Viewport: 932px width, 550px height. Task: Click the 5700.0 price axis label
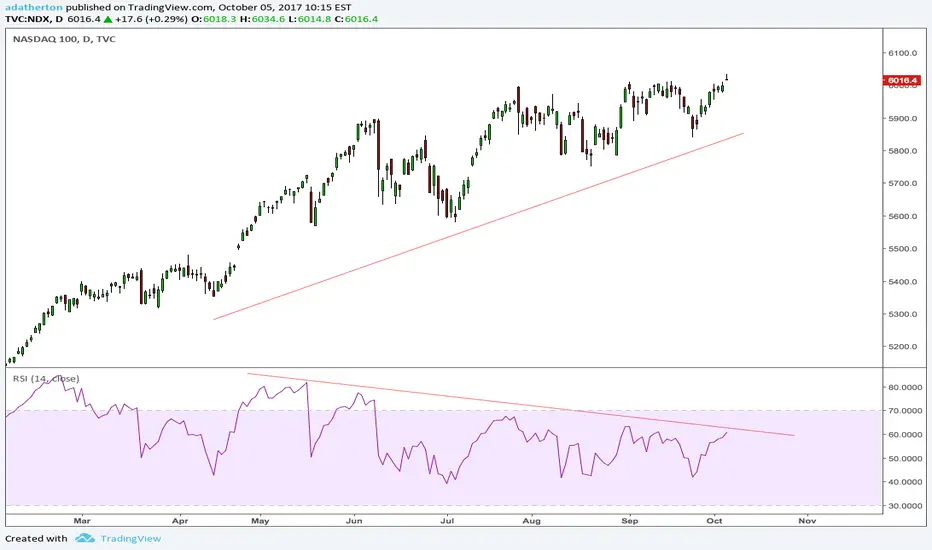pyautogui.click(x=903, y=183)
